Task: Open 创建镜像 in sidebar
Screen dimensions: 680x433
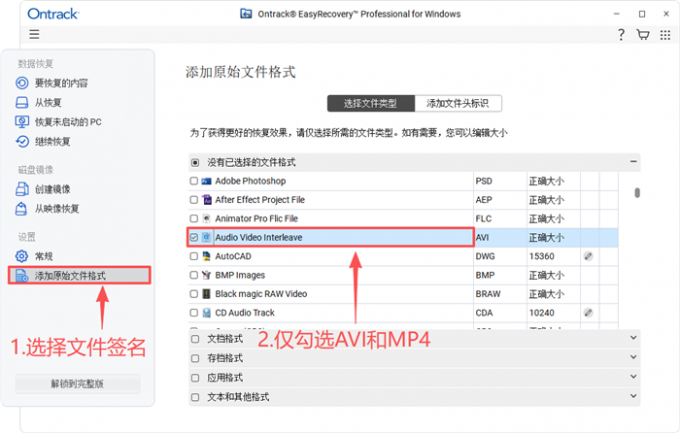Action: (x=52, y=189)
